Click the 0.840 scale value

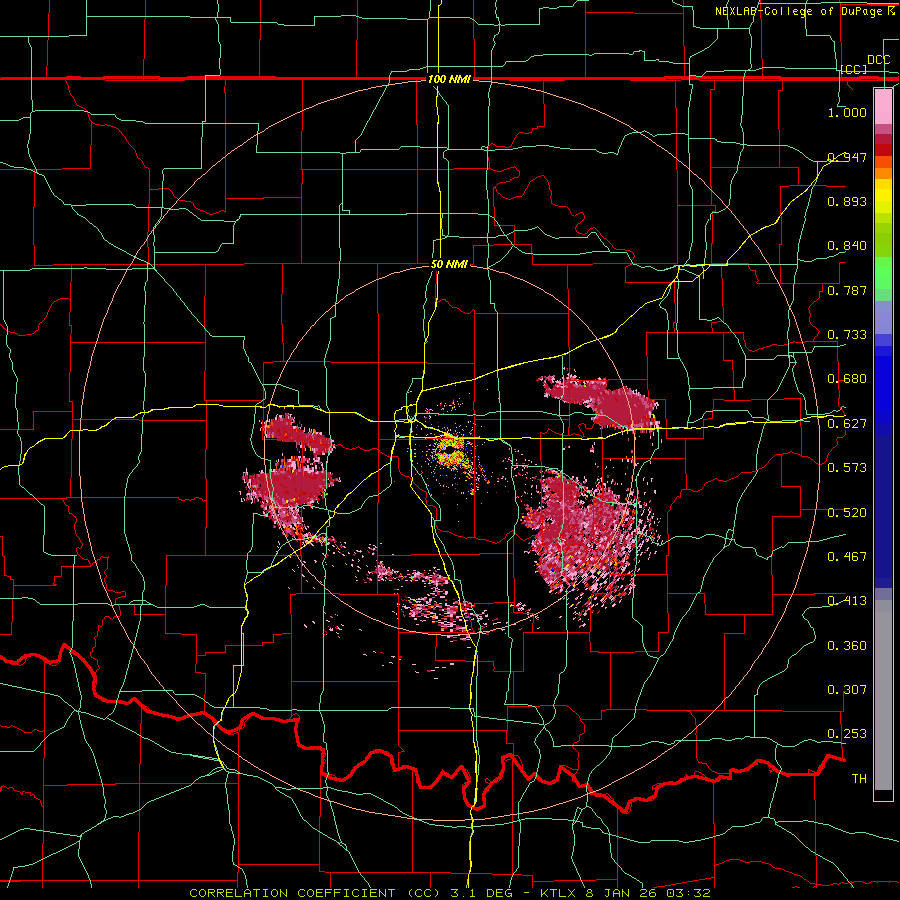pyautogui.click(x=847, y=246)
